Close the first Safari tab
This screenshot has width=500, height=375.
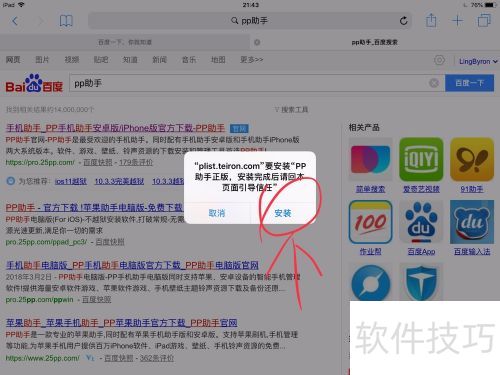pos(257,42)
